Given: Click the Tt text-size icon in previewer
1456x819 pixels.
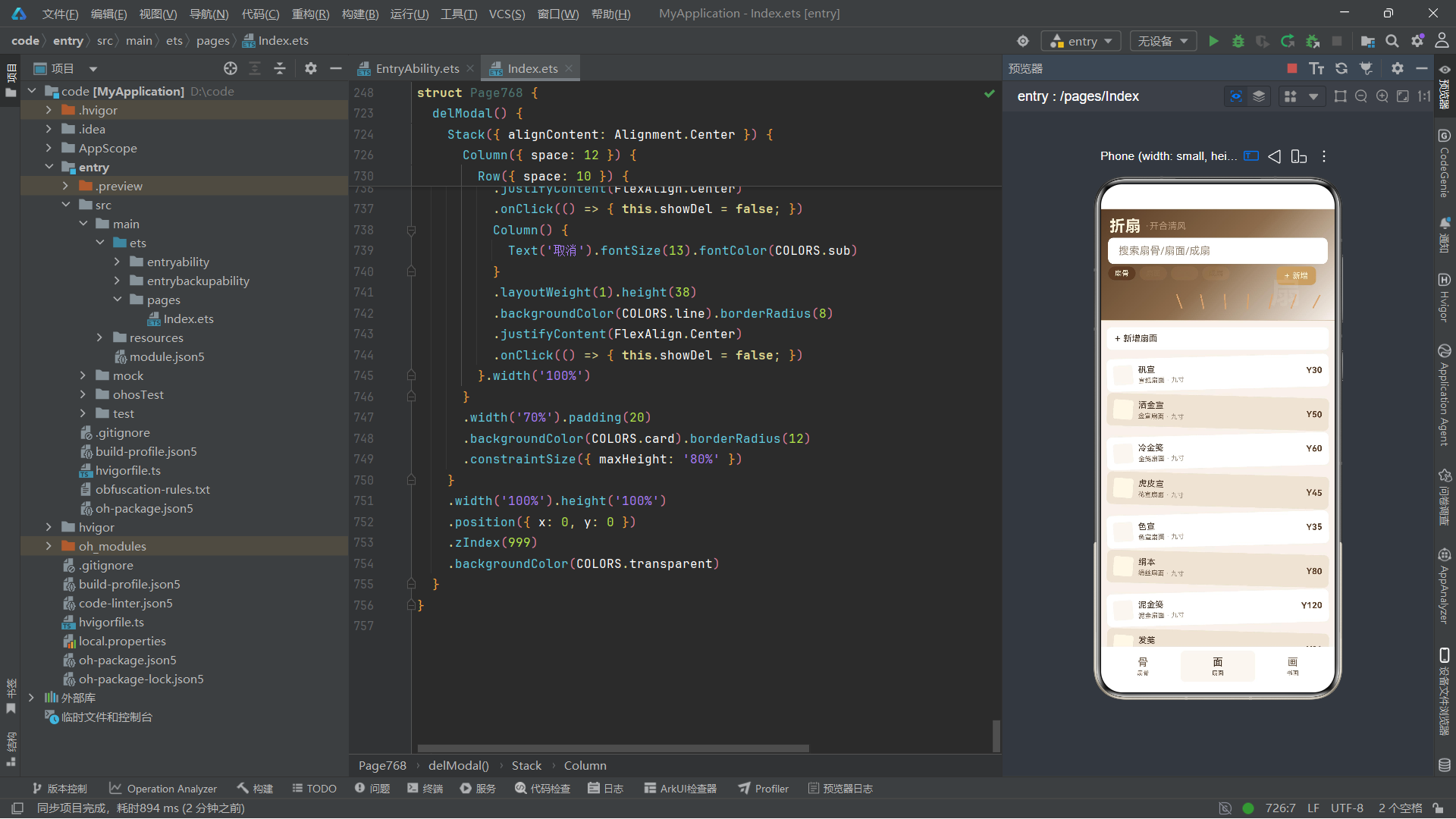Looking at the screenshot, I should click(x=1316, y=68).
